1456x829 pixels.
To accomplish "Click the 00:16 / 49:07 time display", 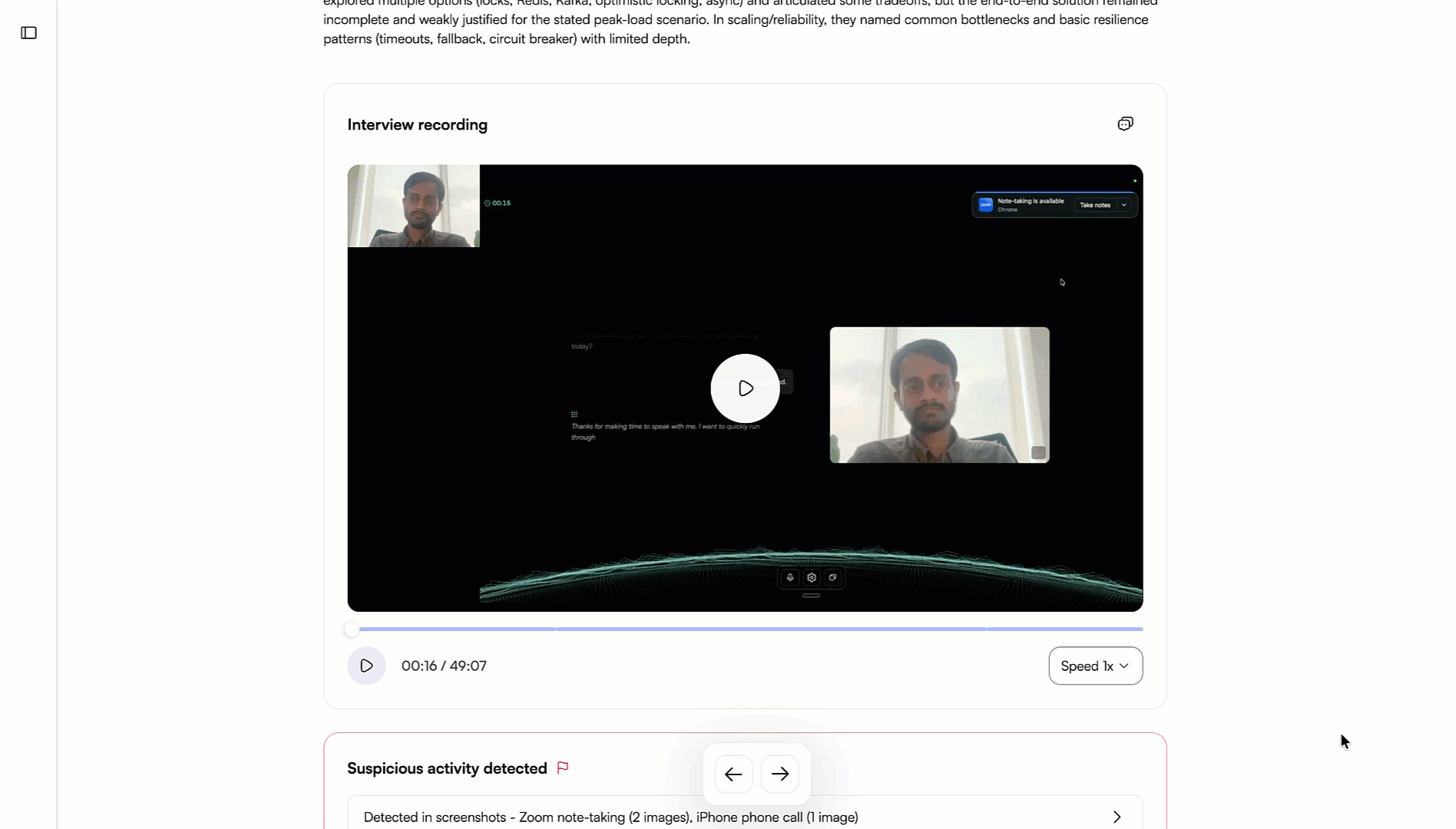I will pyautogui.click(x=444, y=666).
